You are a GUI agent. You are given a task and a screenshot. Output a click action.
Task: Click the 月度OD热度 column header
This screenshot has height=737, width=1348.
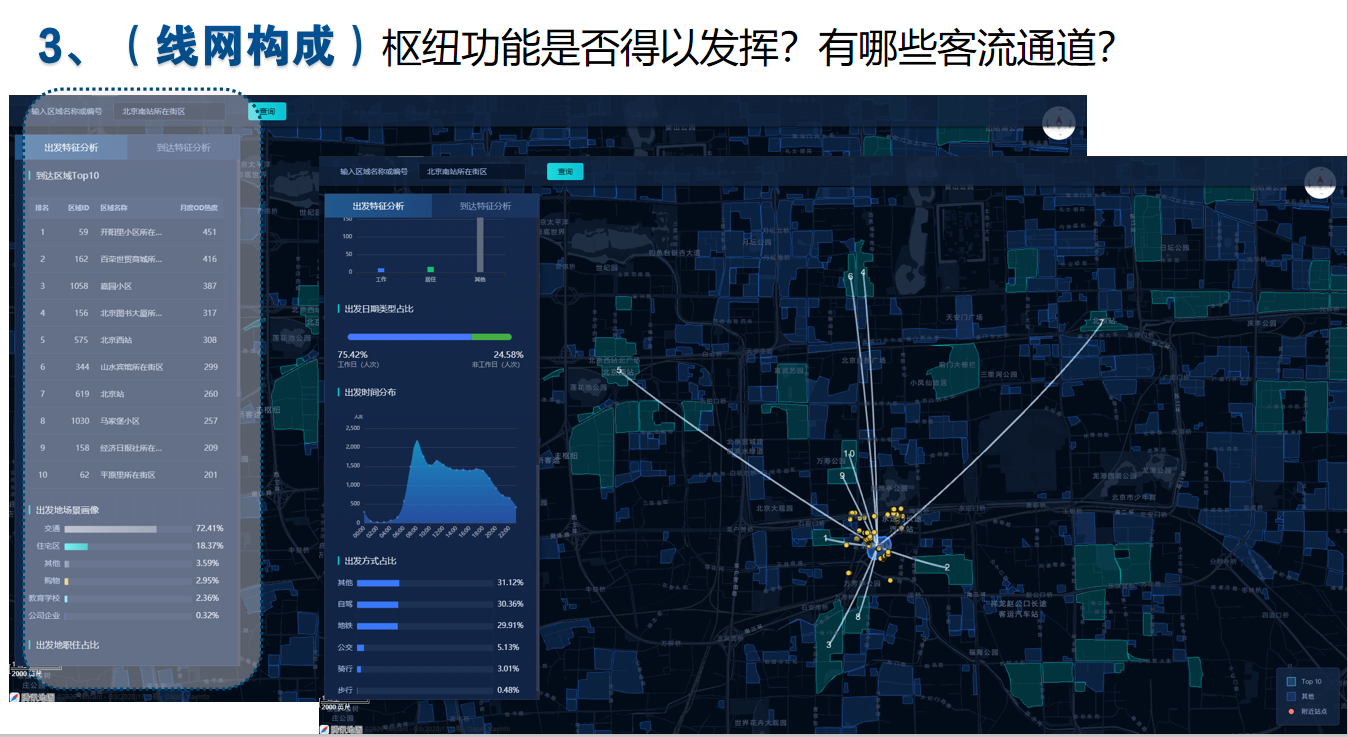tap(198, 208)
